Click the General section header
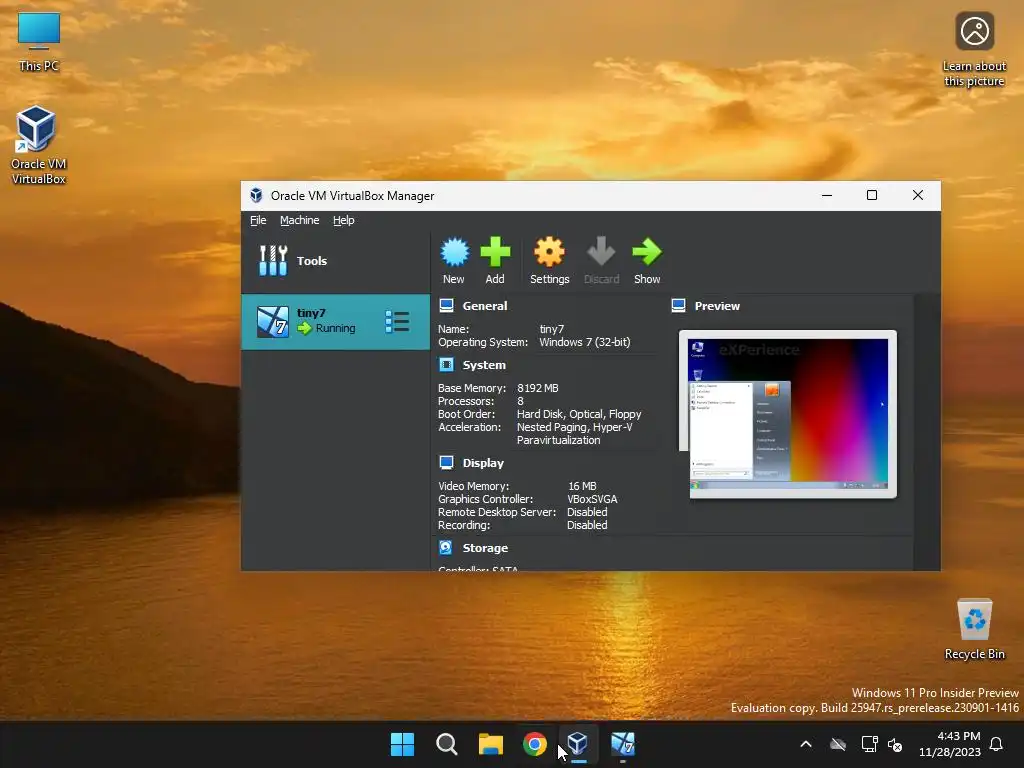Screen dimensions: 1024x768 coord(485,306)
